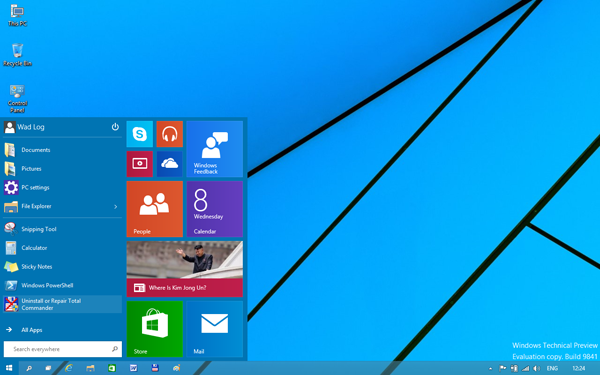
Task: Click the taskbar Search icon
Action: pos(29,368)
